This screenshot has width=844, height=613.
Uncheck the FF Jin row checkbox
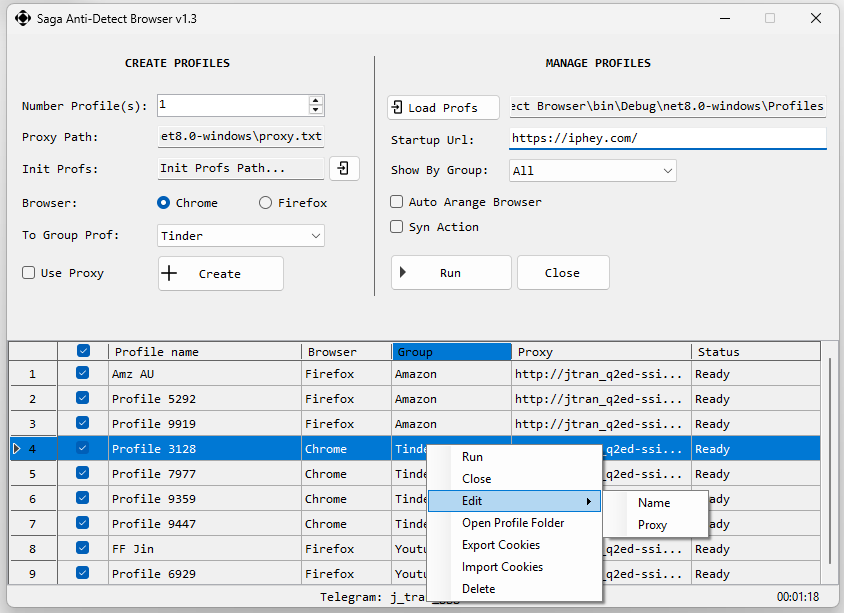pyautogui.click(x=82, y=547)
